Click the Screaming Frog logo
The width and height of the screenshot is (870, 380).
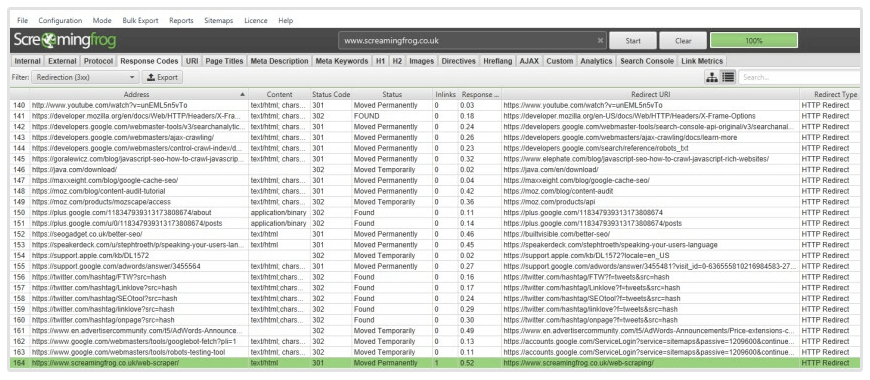(64, 40)
